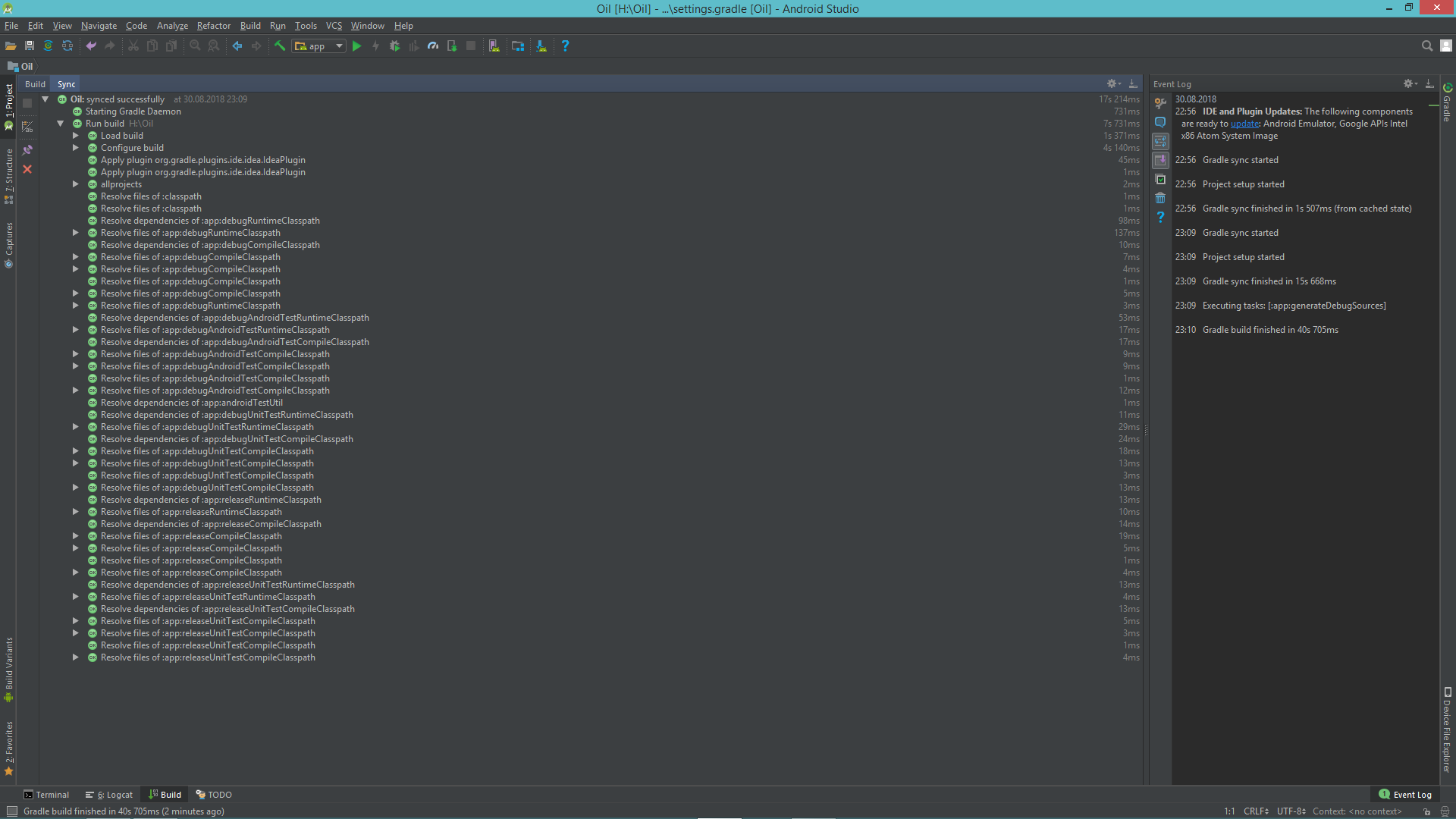Toggle scroll to end in Event Log
The width and height of the screenshot is (1456, 819).
1160,160
